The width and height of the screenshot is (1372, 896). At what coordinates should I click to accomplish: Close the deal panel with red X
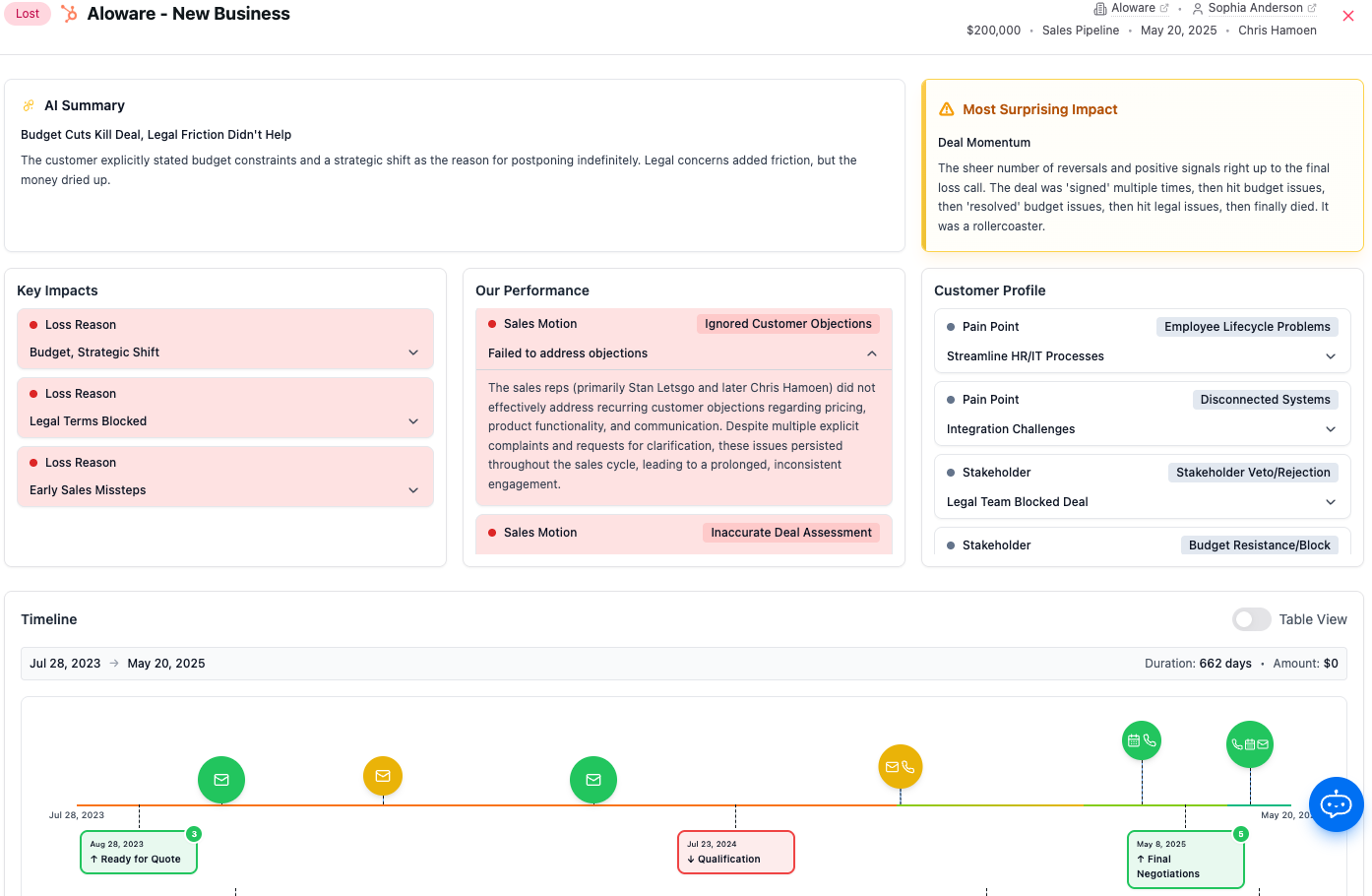pos(1348,16)
